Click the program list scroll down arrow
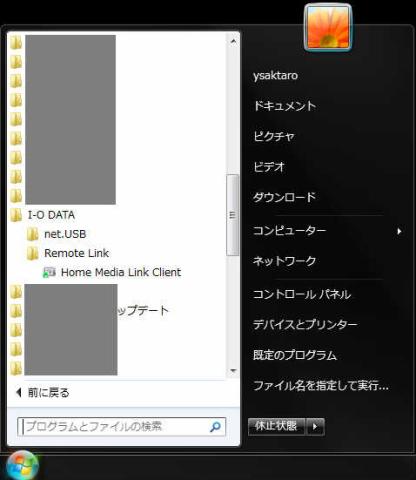 tap(233, 371)
